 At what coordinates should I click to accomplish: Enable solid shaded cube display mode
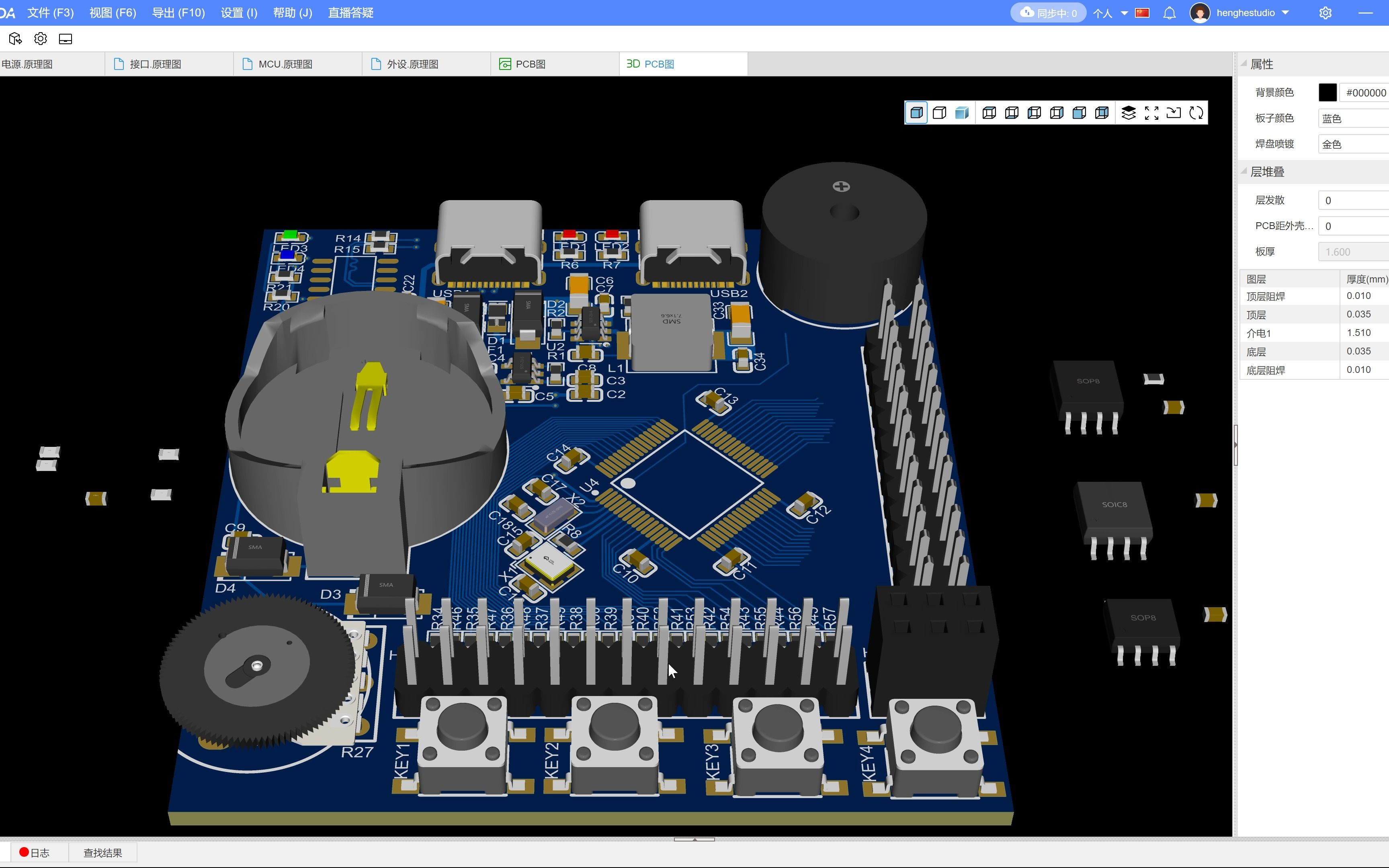[x=917, y=113]
